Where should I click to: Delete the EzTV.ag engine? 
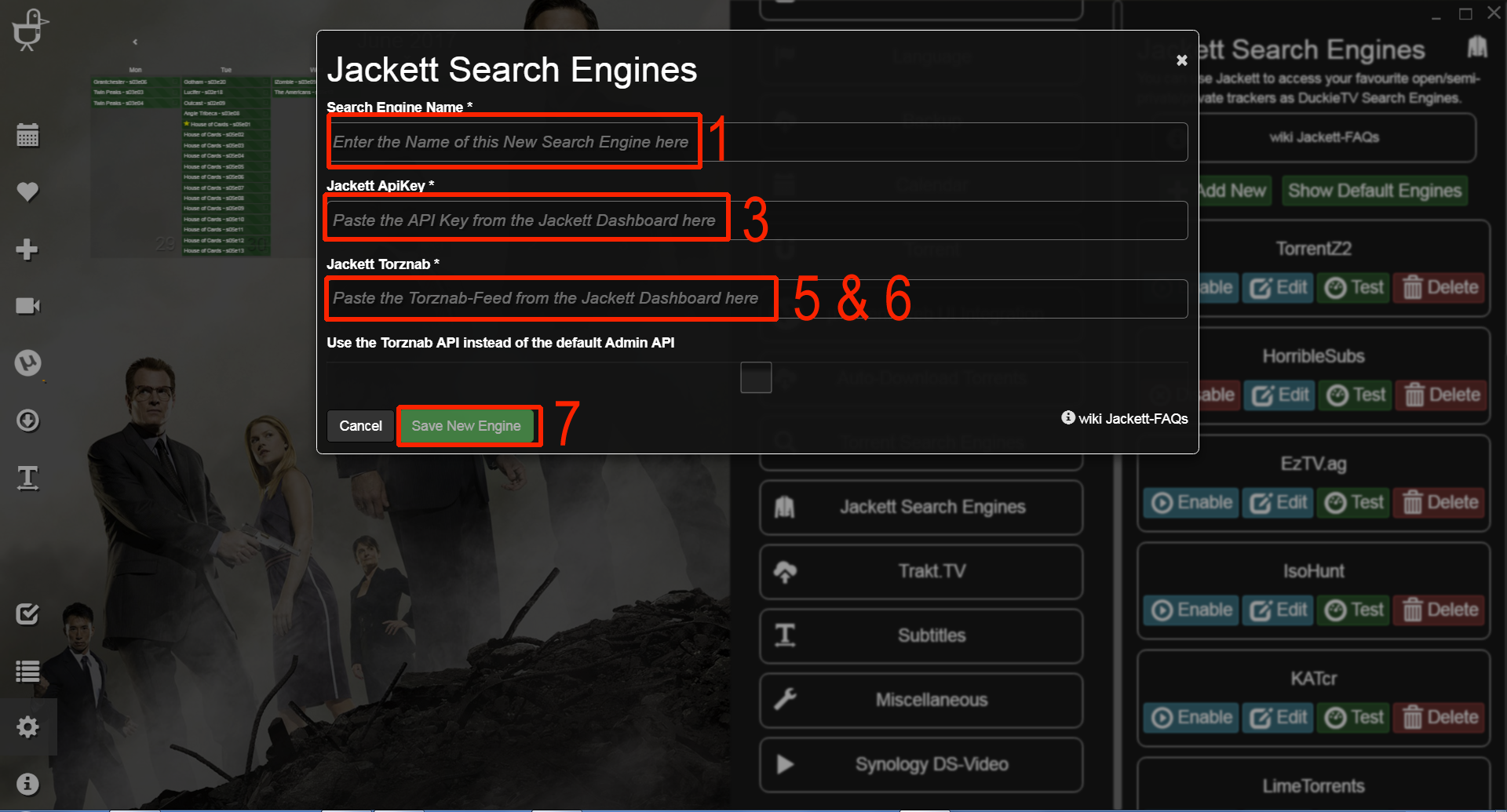coord(1440,503)
